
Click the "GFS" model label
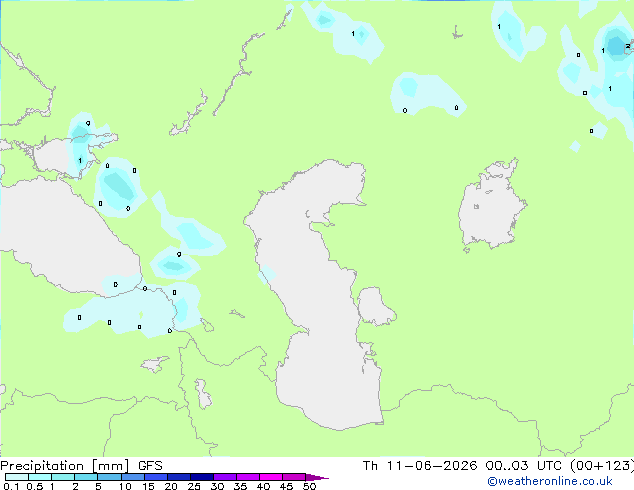(150, 466)
